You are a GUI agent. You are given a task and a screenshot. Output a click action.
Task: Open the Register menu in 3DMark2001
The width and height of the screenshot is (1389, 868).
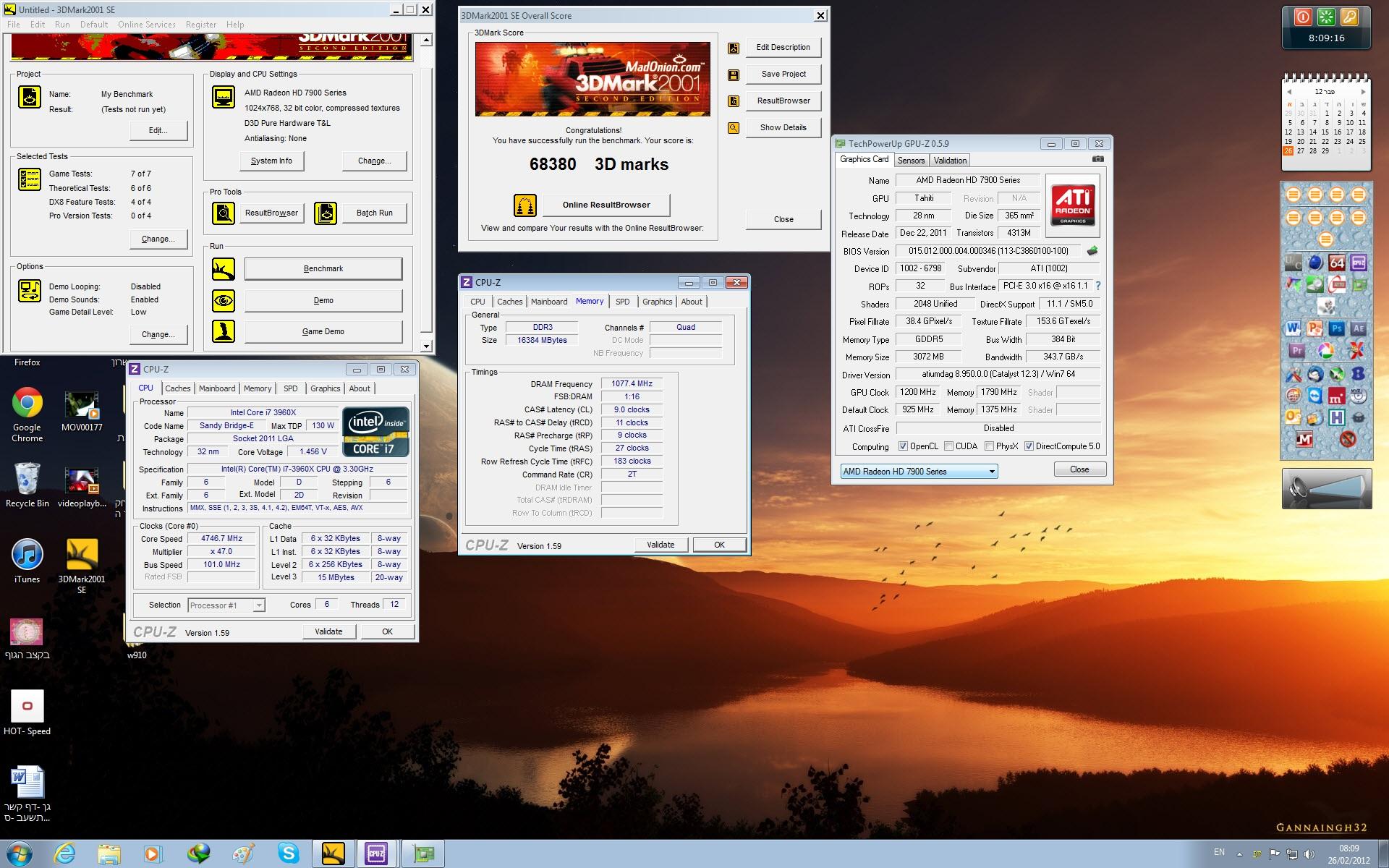pos(201,25)
